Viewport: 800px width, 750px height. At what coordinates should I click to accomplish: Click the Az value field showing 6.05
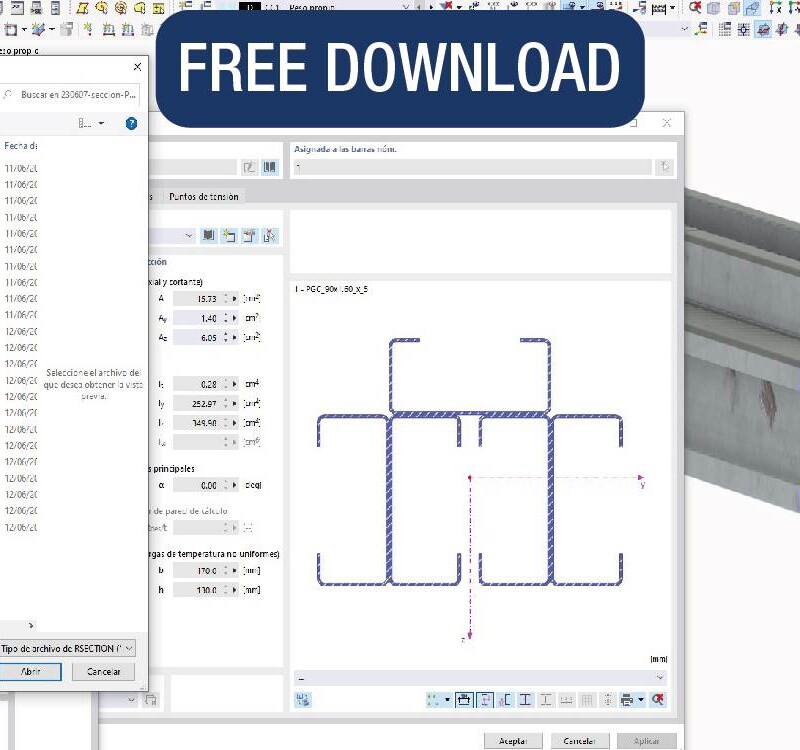click(x=197, y=337)
